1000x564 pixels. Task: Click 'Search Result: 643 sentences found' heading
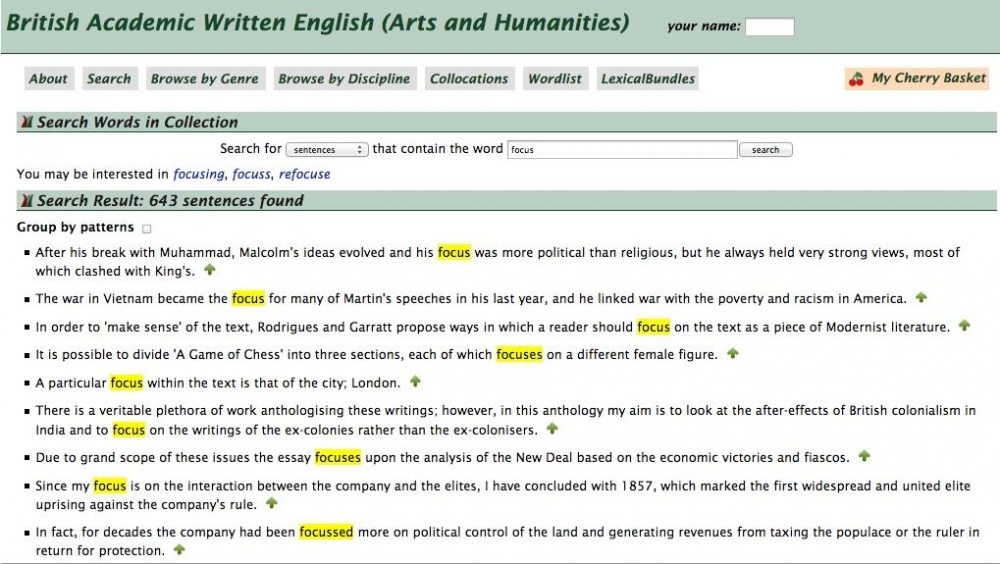[170, 201]
